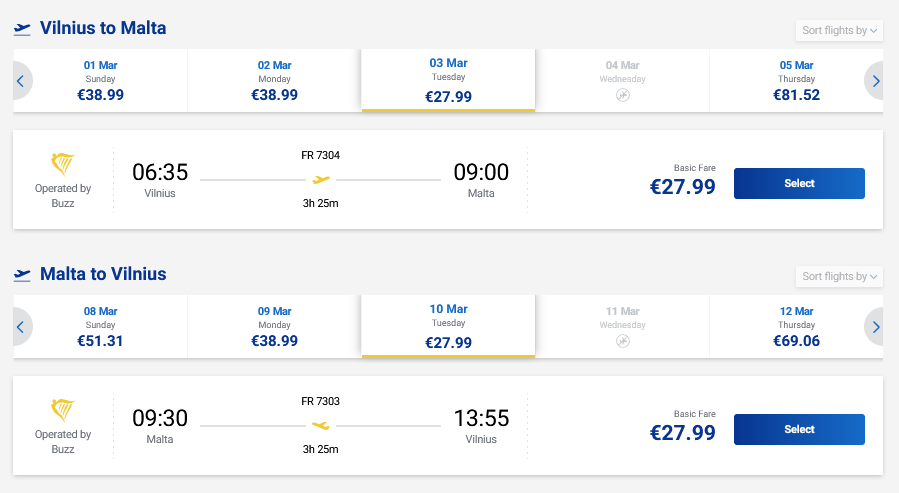The image size is (899, 493).
Task: Show later return dates with the right arrow
Action: (x=876, y=327)
